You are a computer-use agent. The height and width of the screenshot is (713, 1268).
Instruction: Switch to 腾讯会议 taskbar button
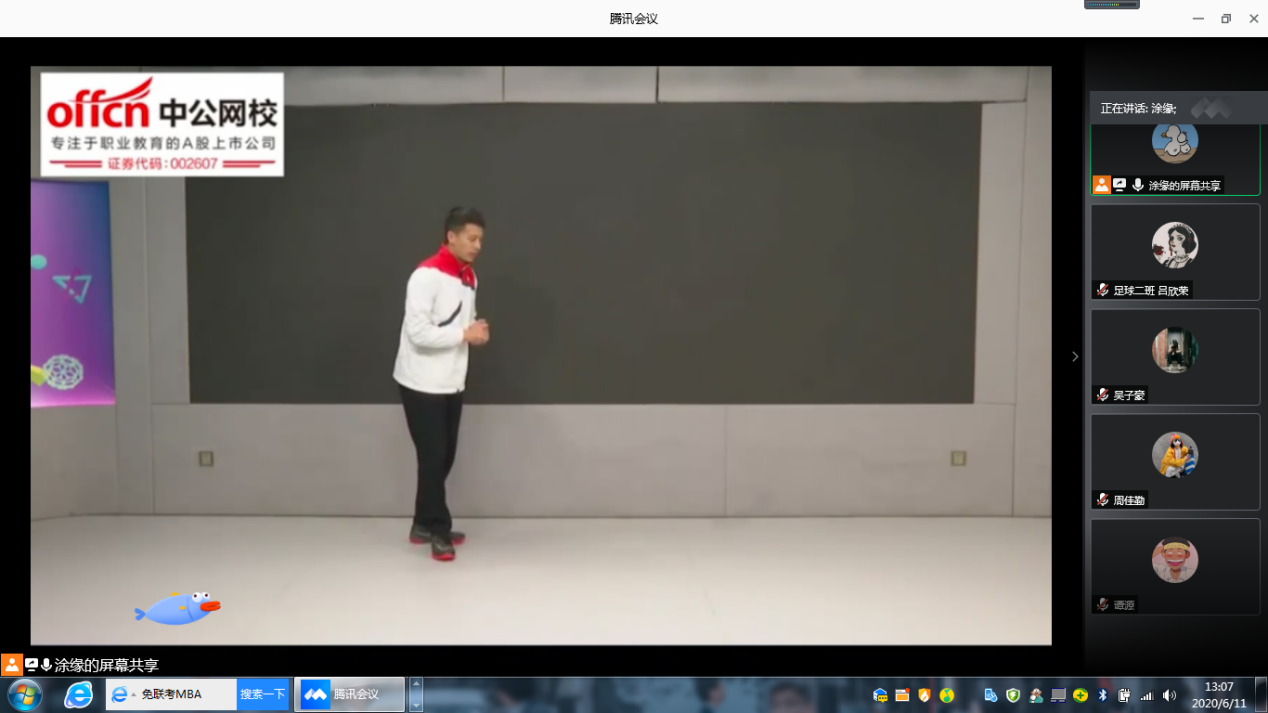tap(349, 694)
